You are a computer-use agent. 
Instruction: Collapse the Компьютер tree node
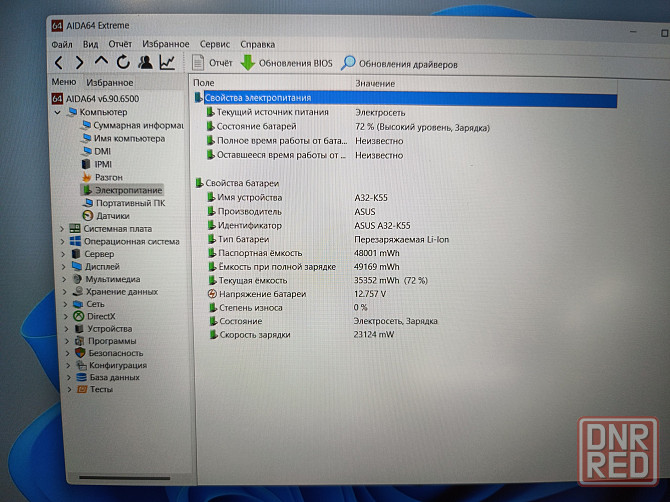[x=60, y=112]
